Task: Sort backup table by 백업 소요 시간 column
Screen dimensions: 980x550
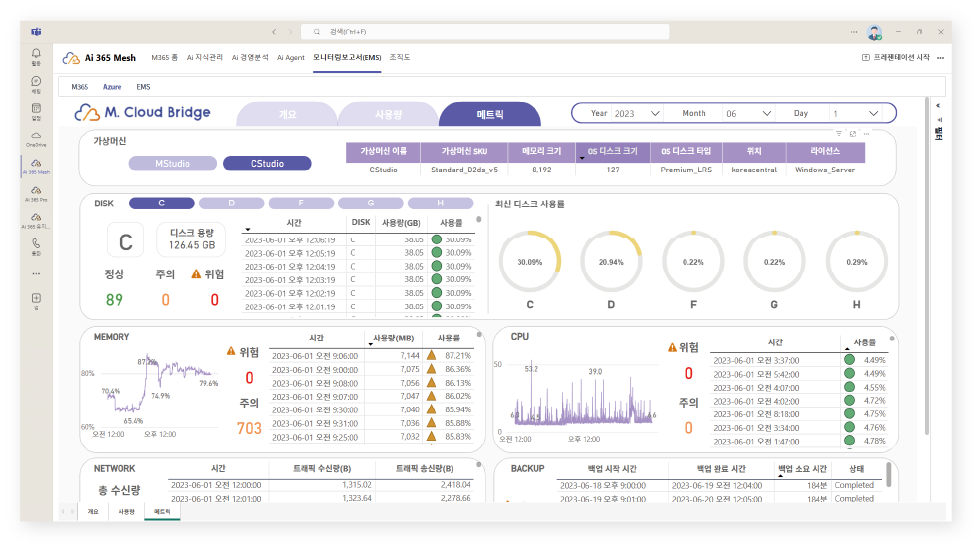Action: (802, 469)
